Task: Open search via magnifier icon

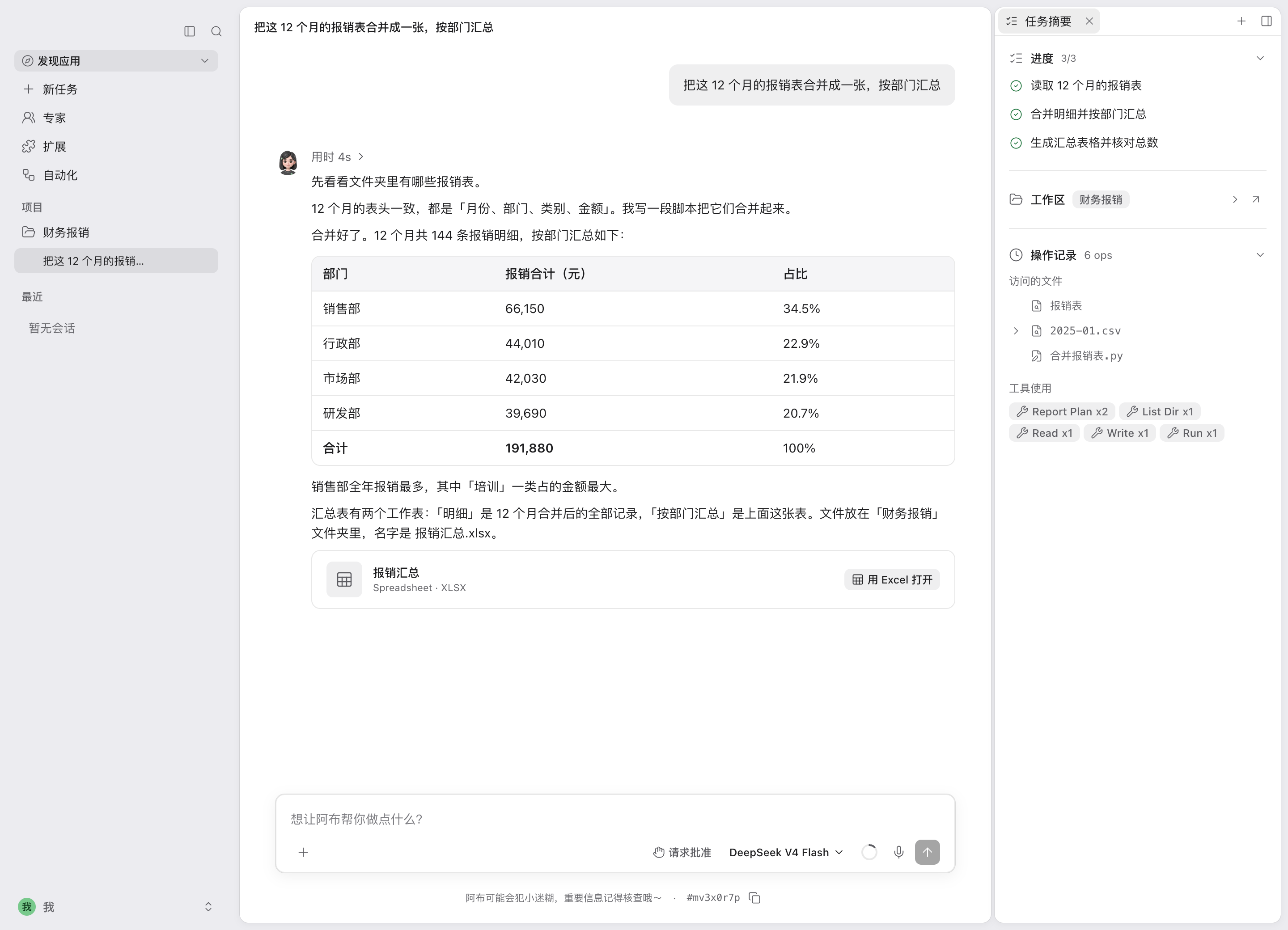Action: [216, 31]
